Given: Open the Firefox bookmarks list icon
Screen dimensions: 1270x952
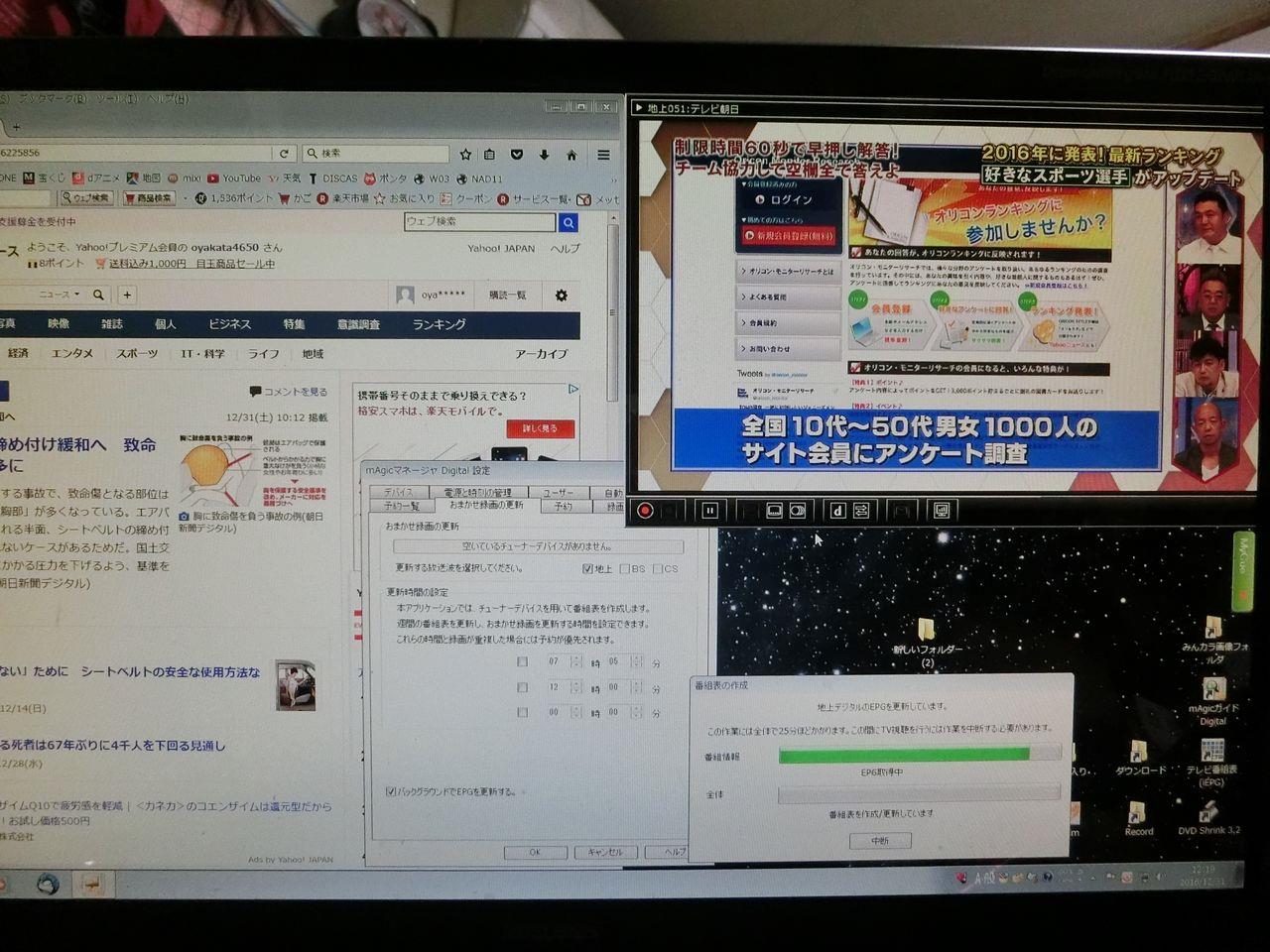Looking at the screenshot, I should point(490,154).
